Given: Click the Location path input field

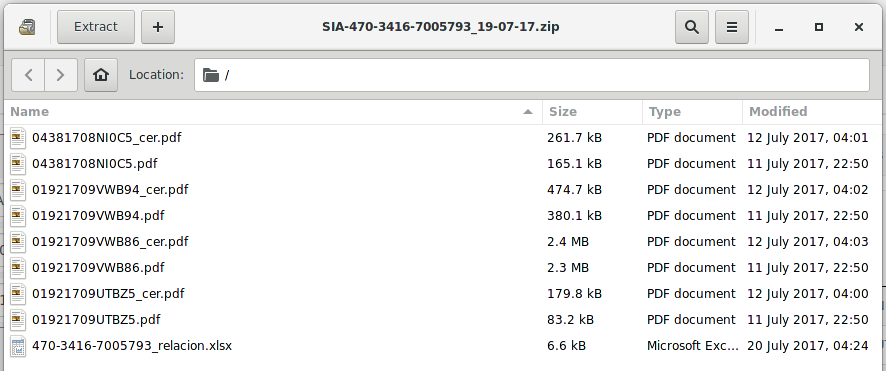Looking at the screenshot, I should [x=532, y=75].
